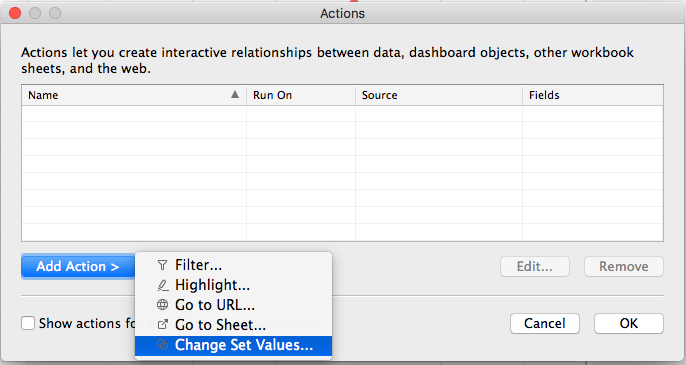
Task: Click the Name column sort arrow
Action: (235, 95)
